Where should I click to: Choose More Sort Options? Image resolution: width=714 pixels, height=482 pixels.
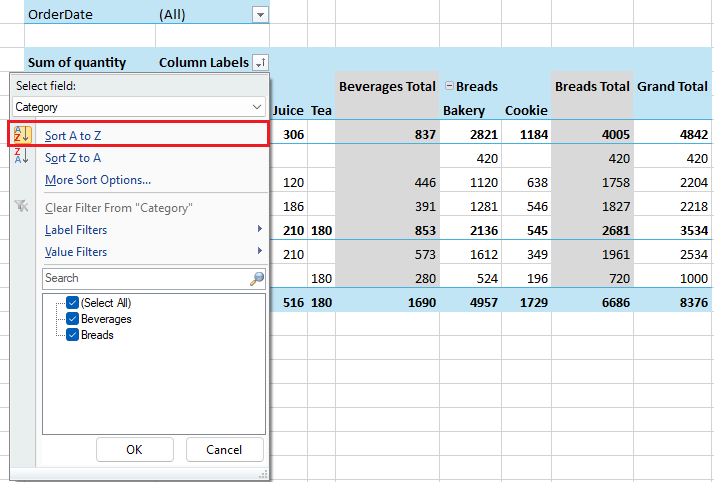[x=98, y=180]
